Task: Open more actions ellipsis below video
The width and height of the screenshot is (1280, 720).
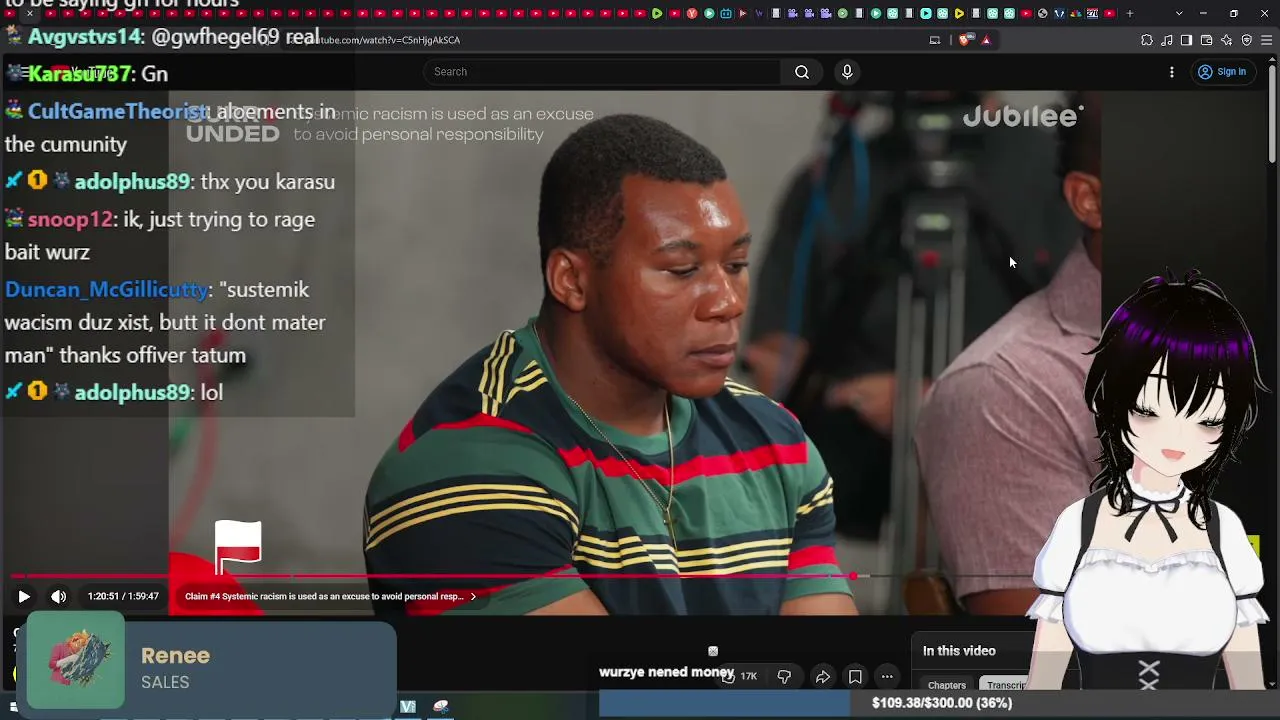Action: click(x=887, y=677)
